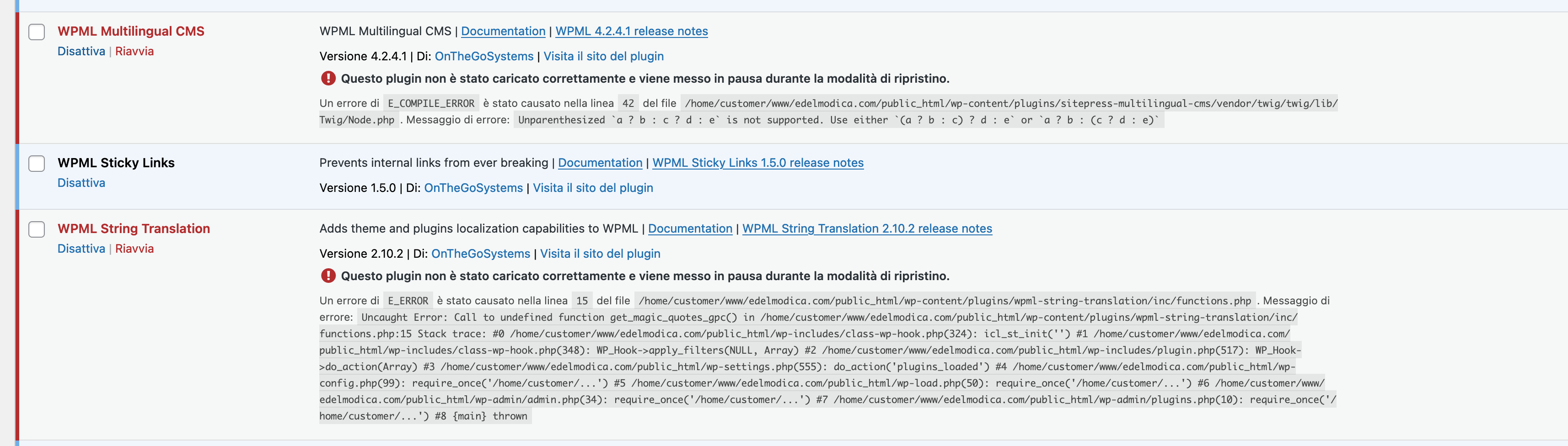
Task: Click Riavvia for WPML String Translation
Action: coord(134,248)
